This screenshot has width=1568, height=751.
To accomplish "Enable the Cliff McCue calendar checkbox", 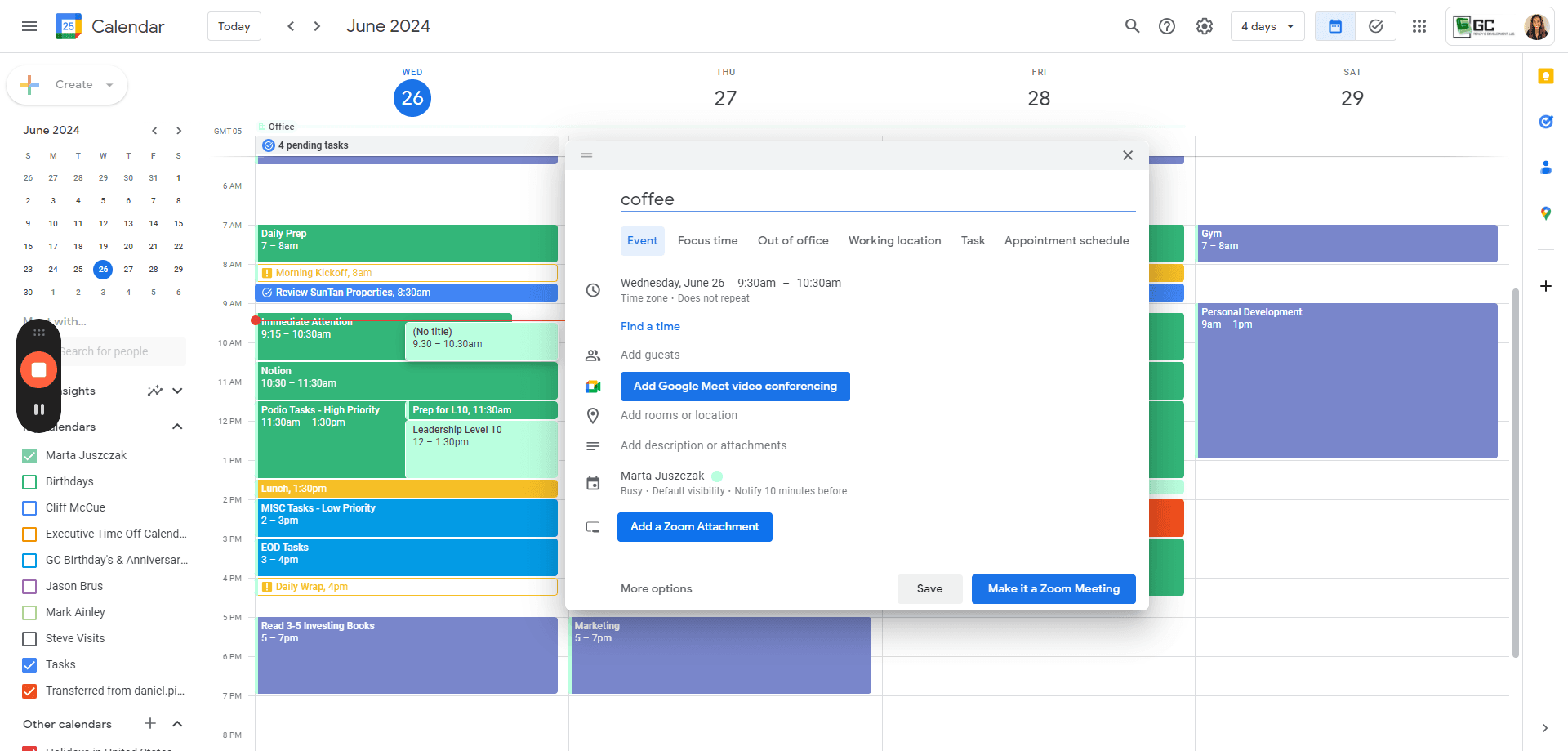I will pyautogui.click(x=29, y=507).
